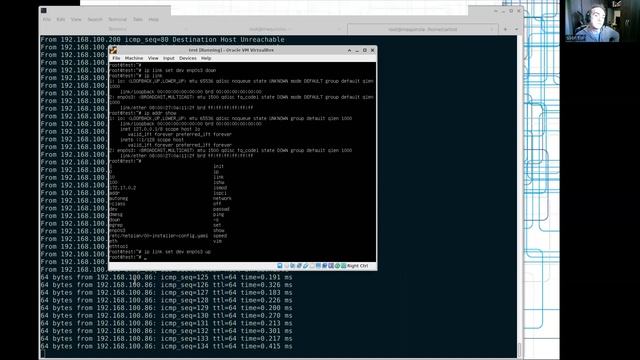Open the Terminal menu of the background terminal
This screenshot has height=360, width=640.
117,20
